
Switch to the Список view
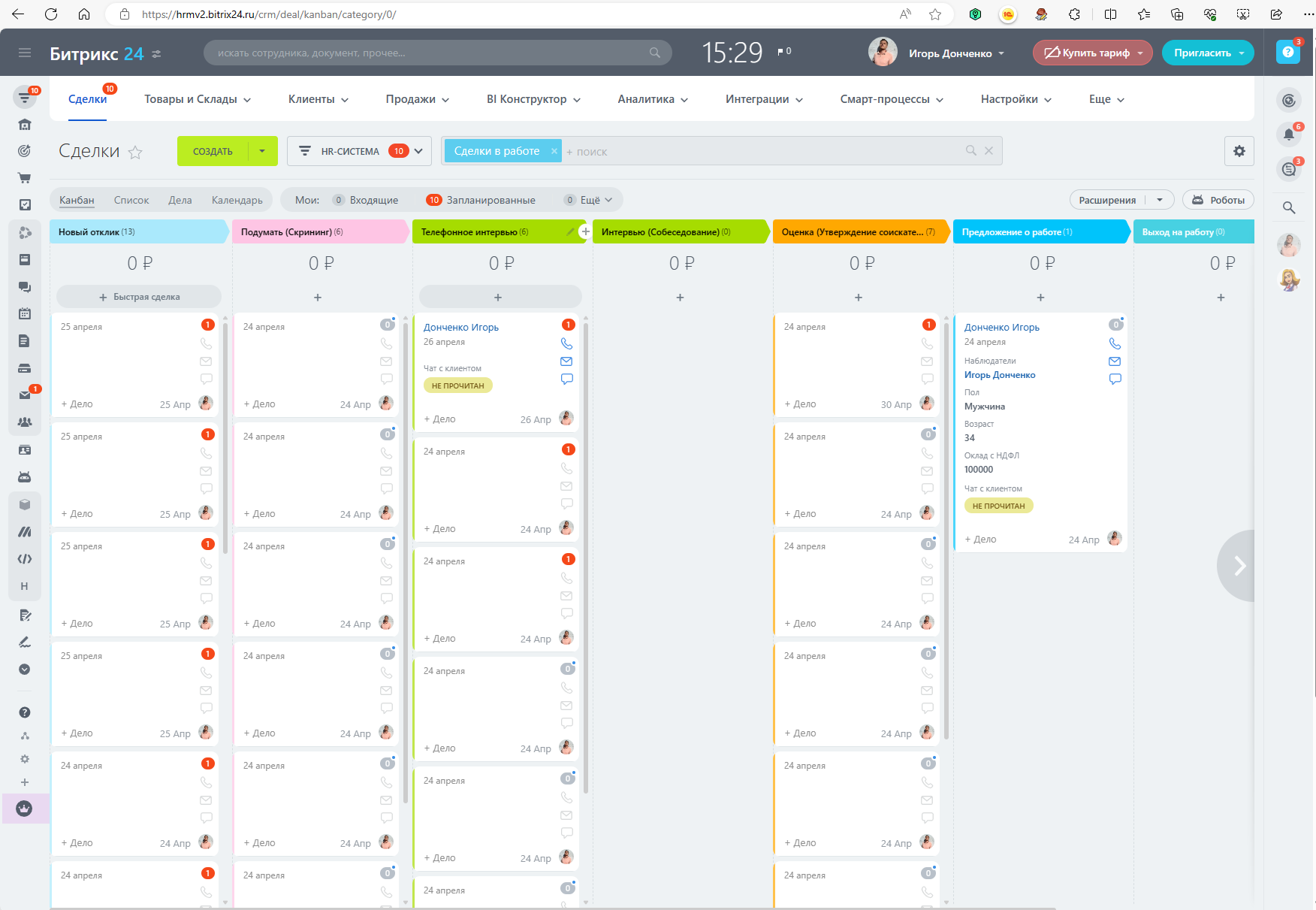[x=131, y=200]
